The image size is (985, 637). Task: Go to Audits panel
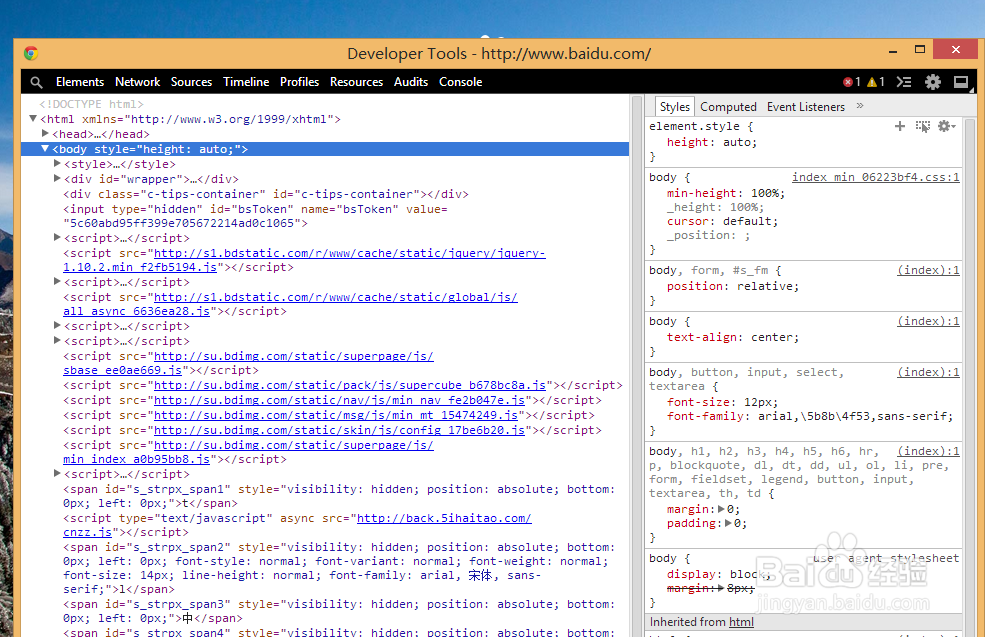411,82
